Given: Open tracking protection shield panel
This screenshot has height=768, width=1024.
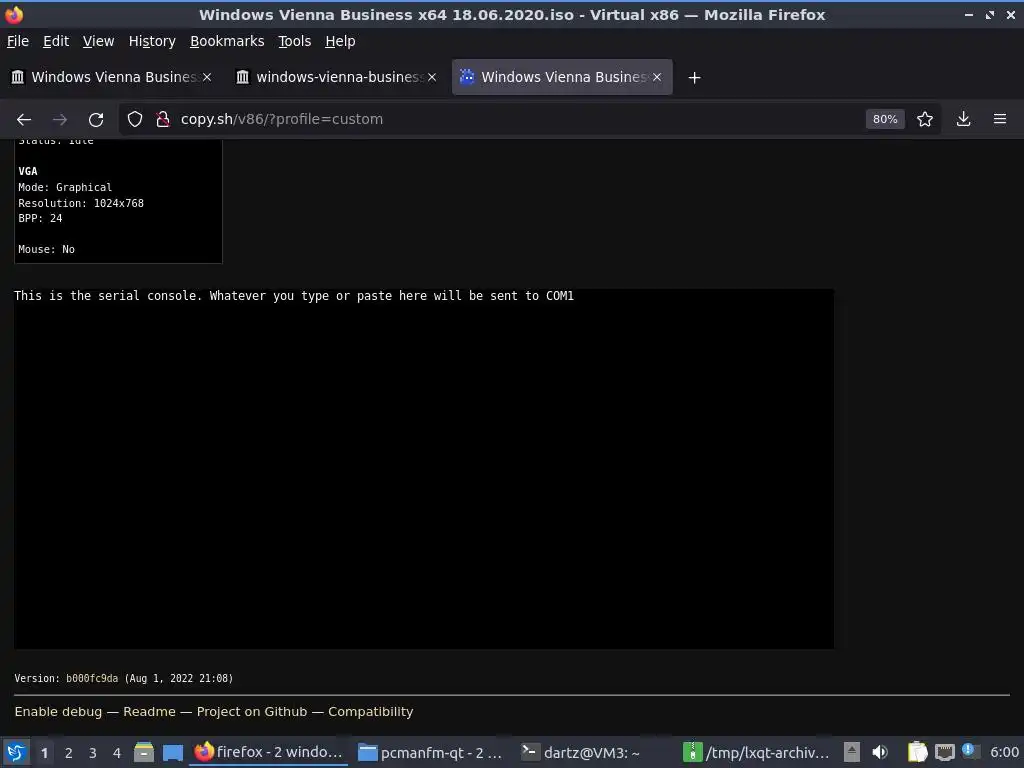Looking at the screenshot, I should pyautogui.click(x=135, y=119).
